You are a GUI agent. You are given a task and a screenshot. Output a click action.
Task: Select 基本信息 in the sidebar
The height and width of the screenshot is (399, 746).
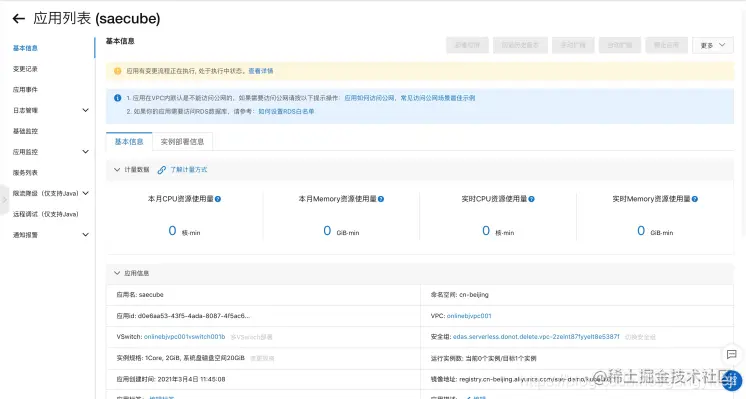25,48
